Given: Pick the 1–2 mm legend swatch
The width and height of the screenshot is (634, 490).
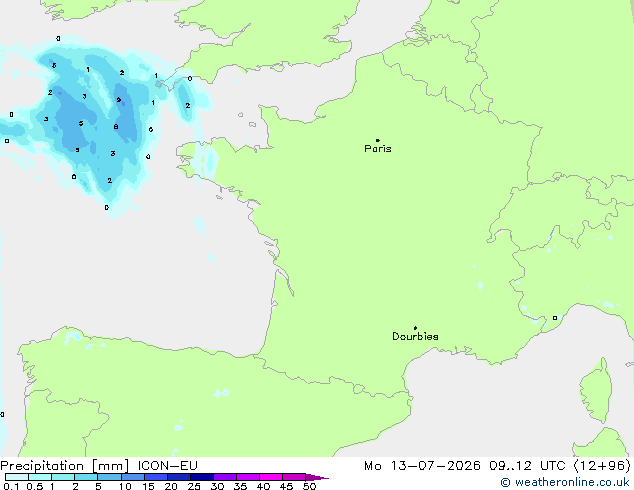Looking at the screenshot, I should (63, 477).
